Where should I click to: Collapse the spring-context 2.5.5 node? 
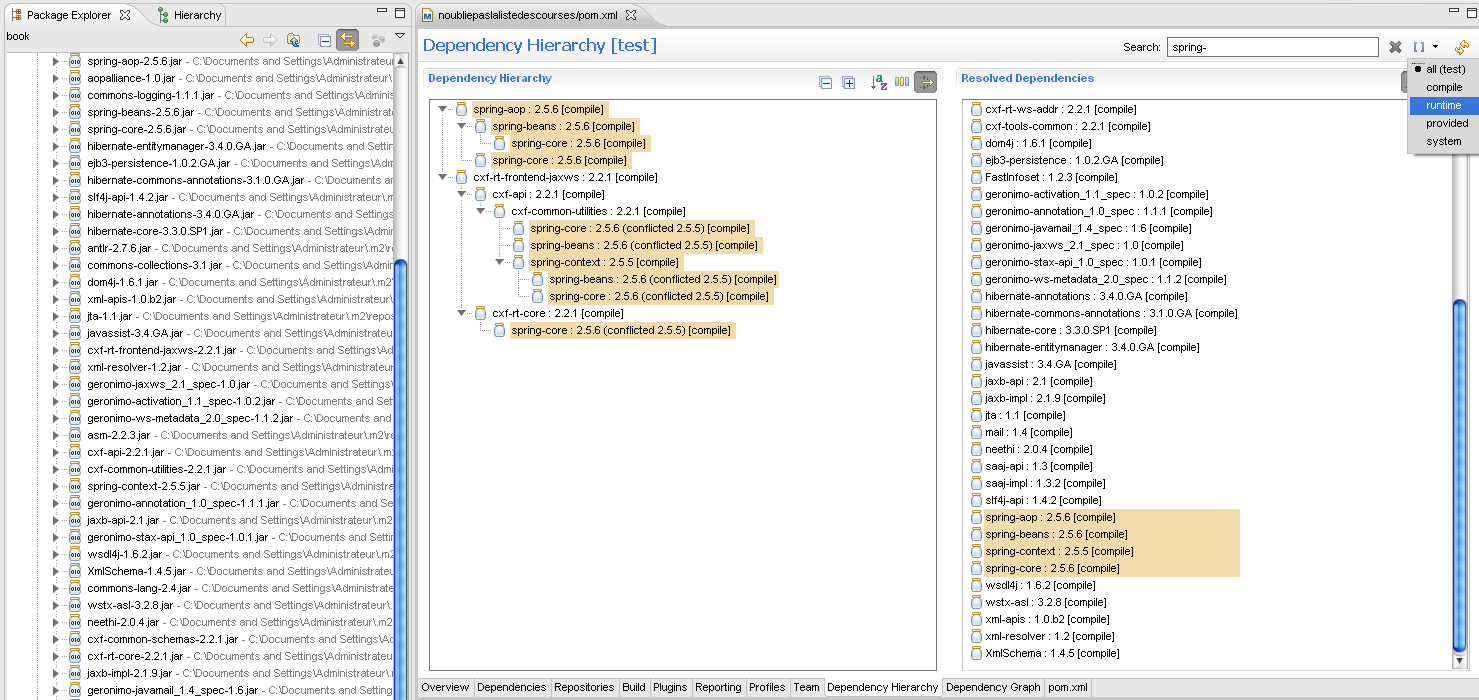click(500, 262)
